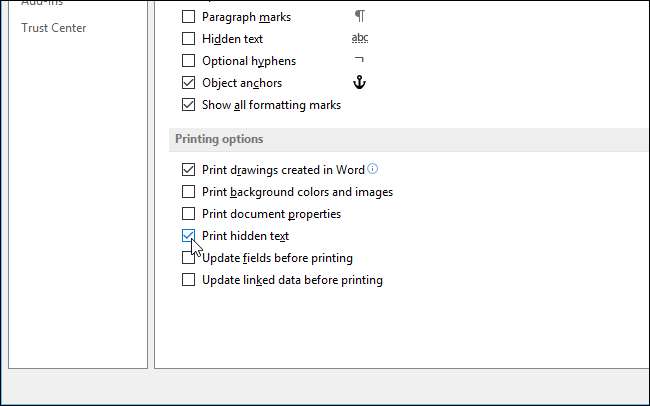
Task: Click the optional hyphen symbol
Action: point(360,61)
